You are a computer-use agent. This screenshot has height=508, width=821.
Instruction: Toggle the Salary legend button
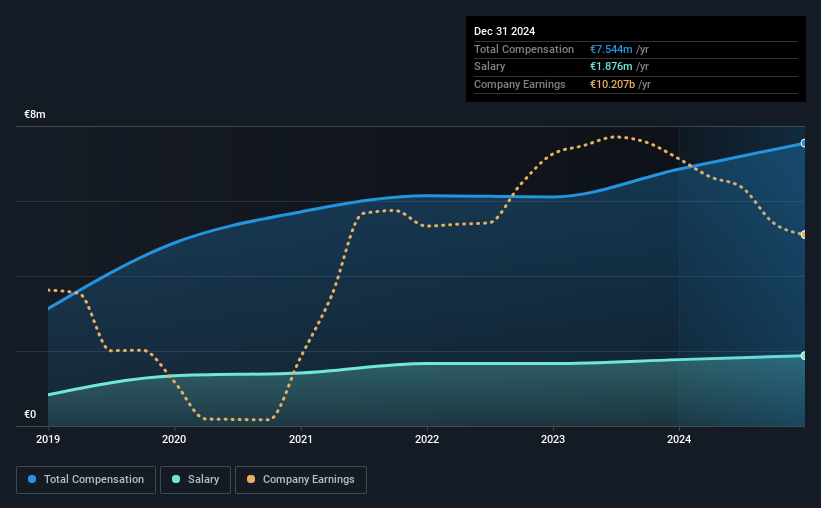tap(195, 480)
